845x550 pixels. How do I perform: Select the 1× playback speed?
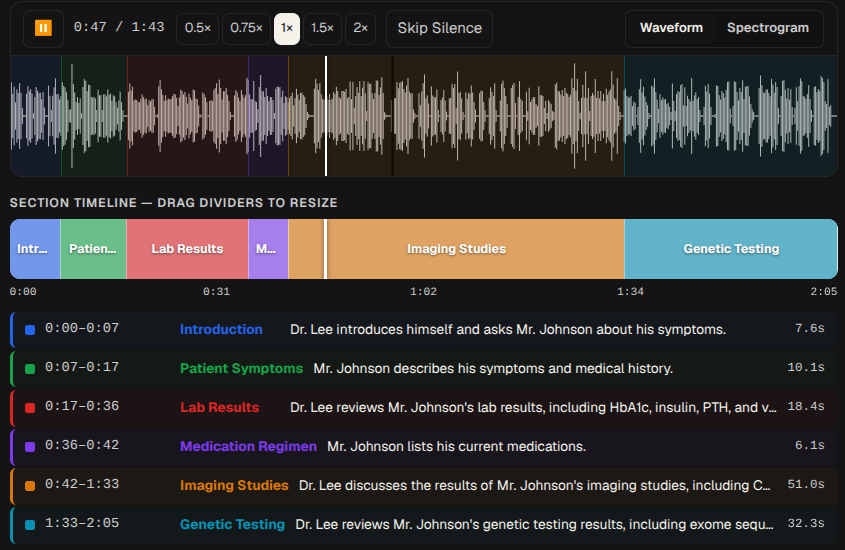287,29
